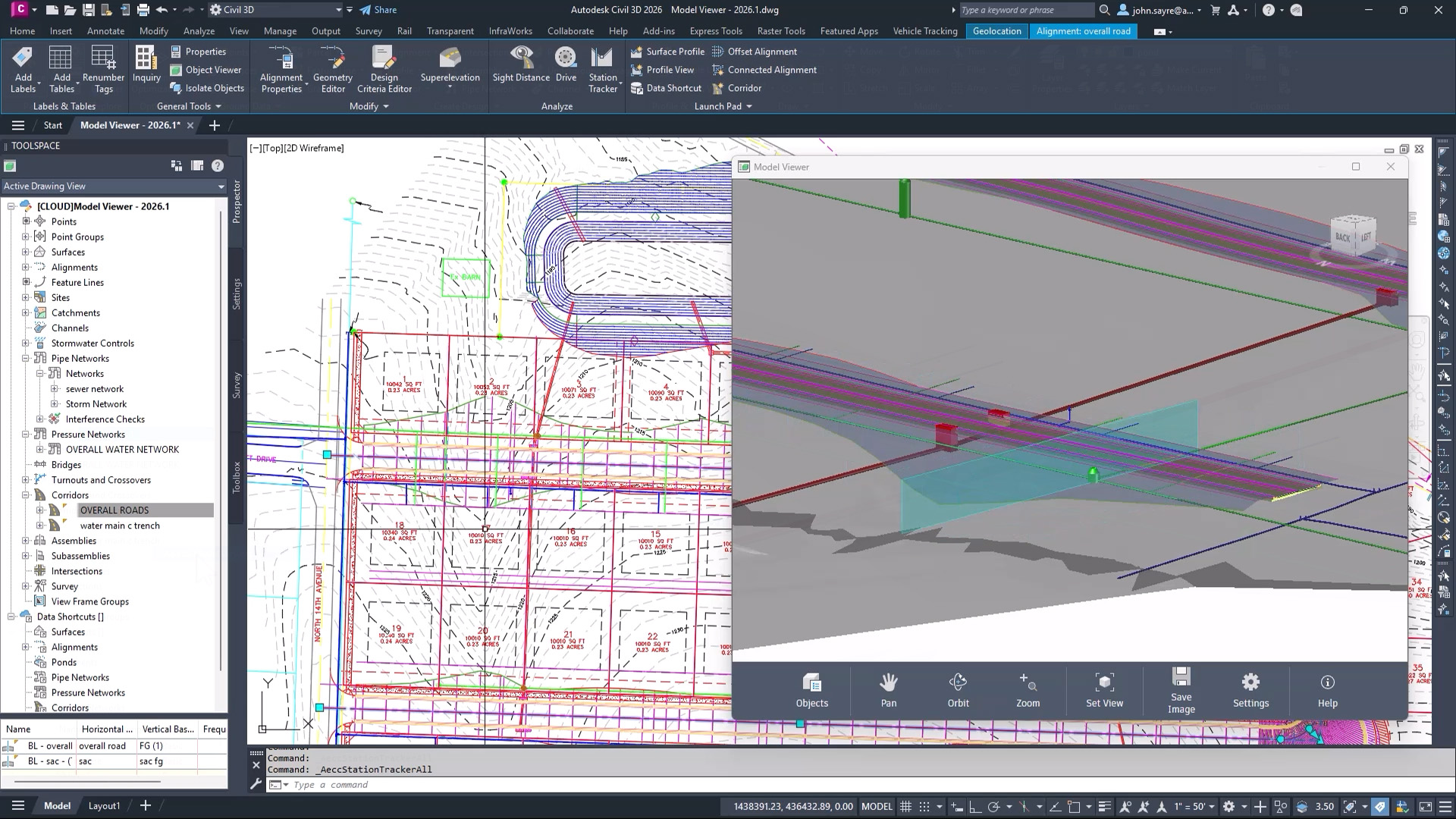Open the Active Drawing View dropdown
The height and width of the screenshot is (819, 1456).
pos(114,186)
